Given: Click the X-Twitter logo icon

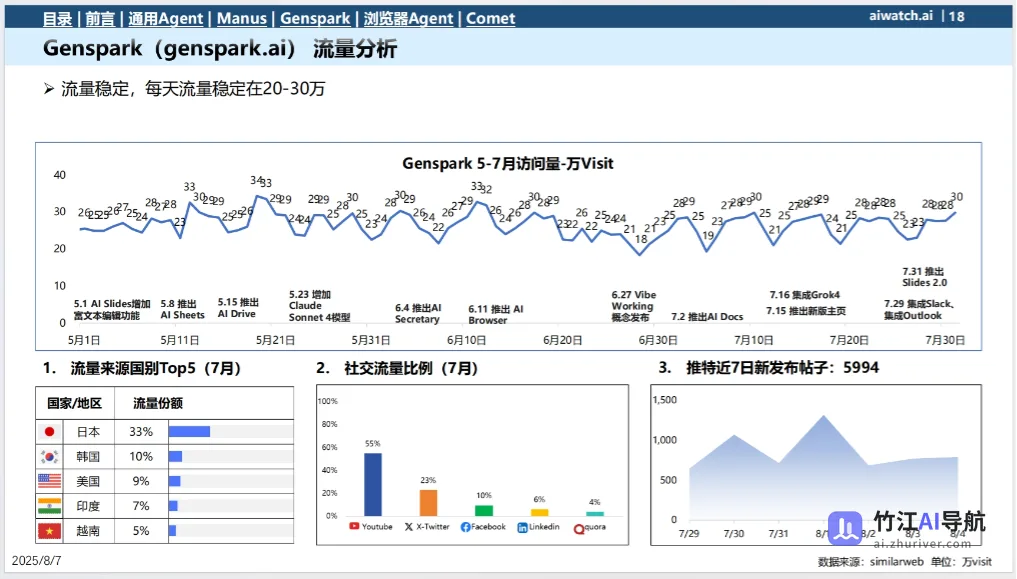Looking at the screenshot, I should pos(409,527).
